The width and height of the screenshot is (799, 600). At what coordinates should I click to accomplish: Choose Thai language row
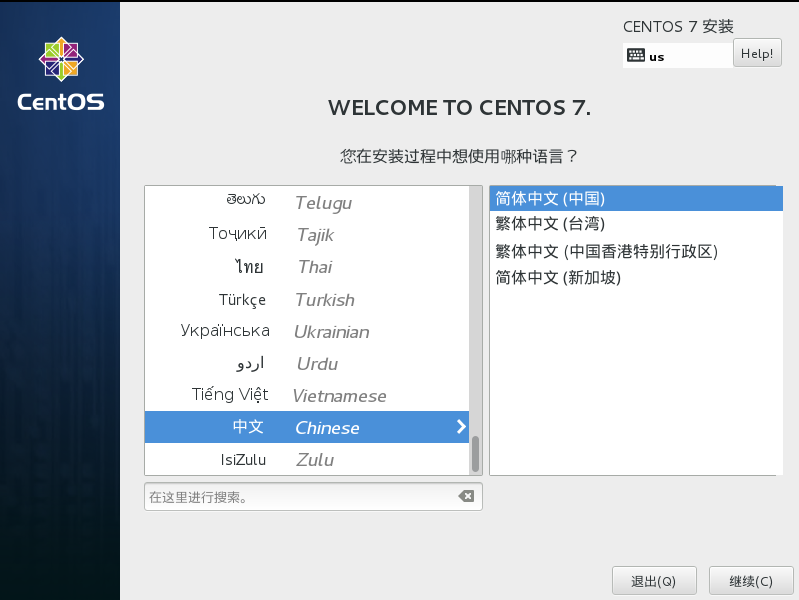[x=307, y=267]
